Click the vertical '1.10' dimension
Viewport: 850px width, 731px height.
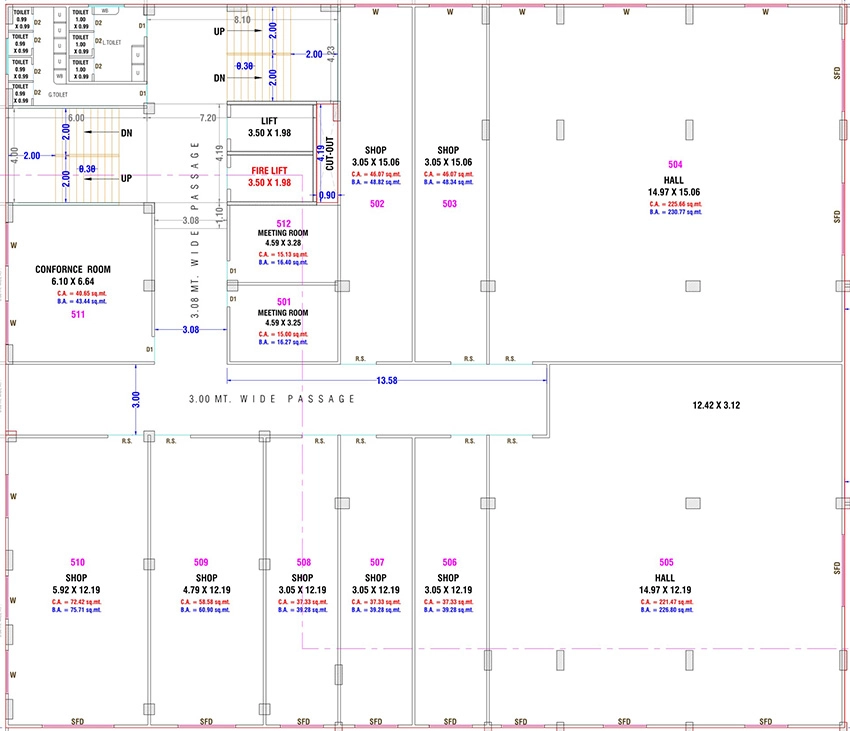pyautogui.click(x=220, y=213)
